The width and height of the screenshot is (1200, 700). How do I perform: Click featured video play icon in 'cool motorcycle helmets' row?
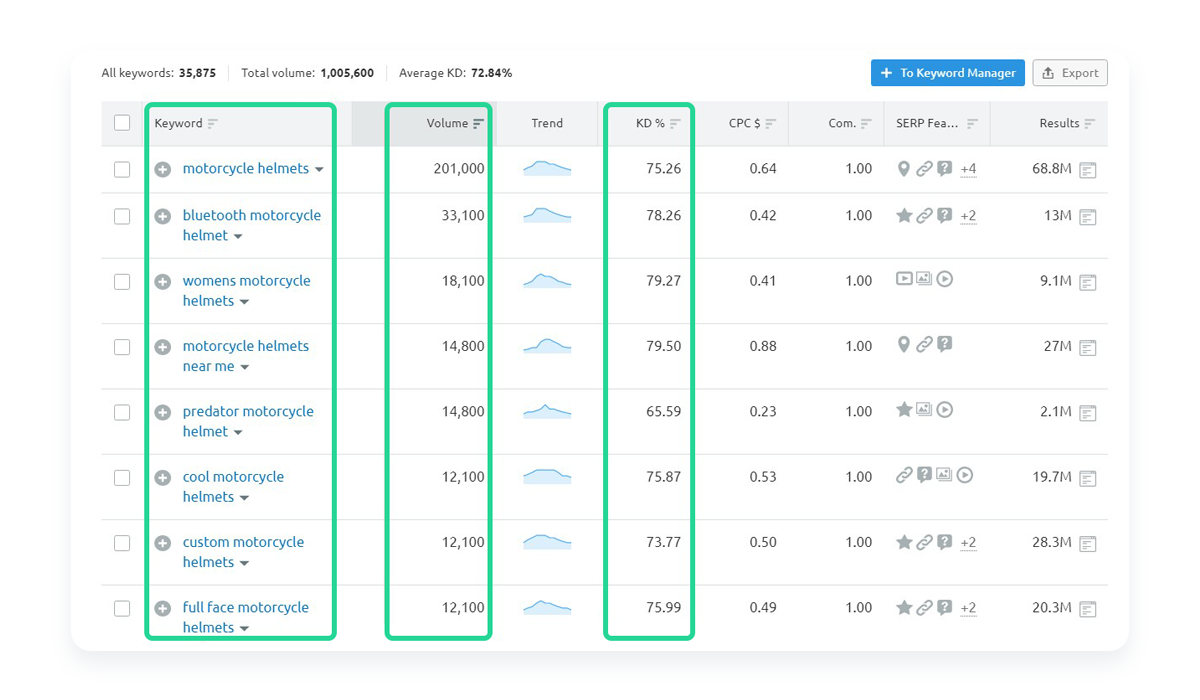(x=965, y=475)
